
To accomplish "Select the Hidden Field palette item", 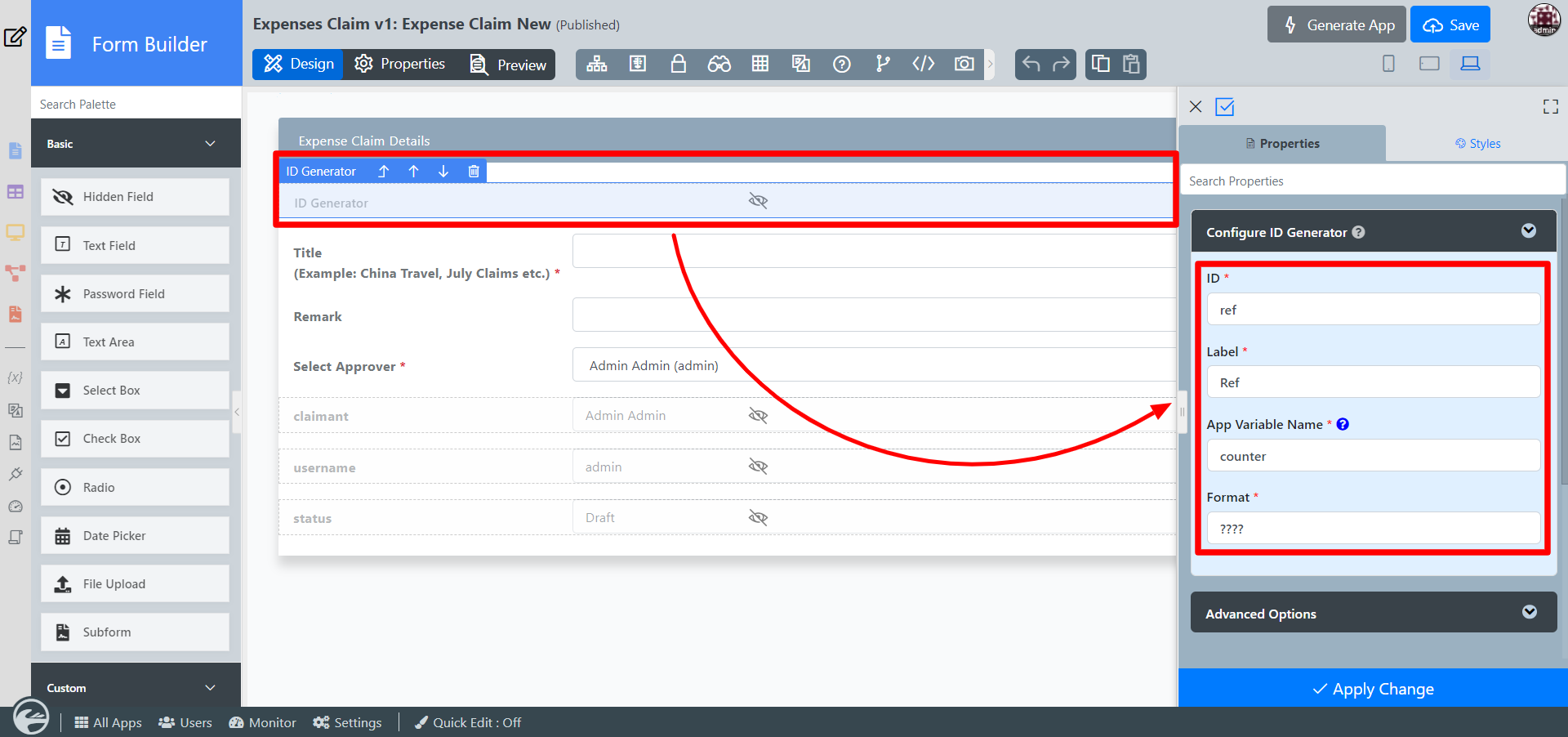I will 136,197.
